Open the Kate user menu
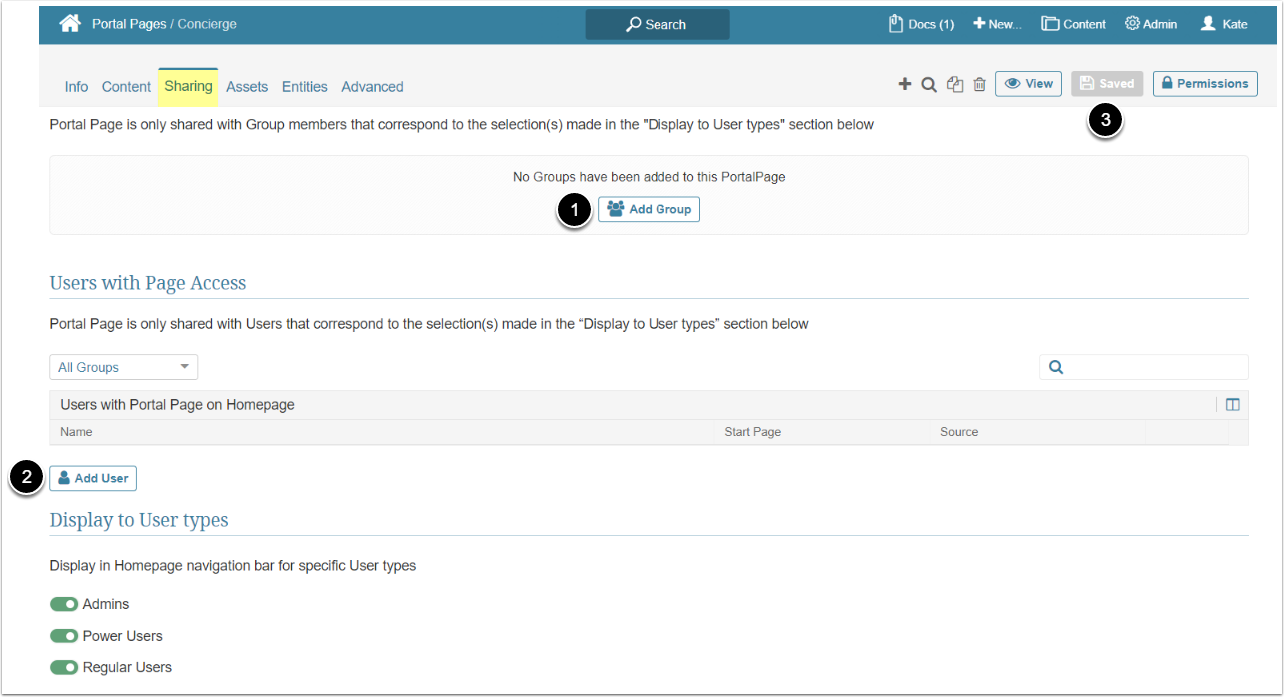This screenshot has width=1284, height=697. coord(1224,24)
